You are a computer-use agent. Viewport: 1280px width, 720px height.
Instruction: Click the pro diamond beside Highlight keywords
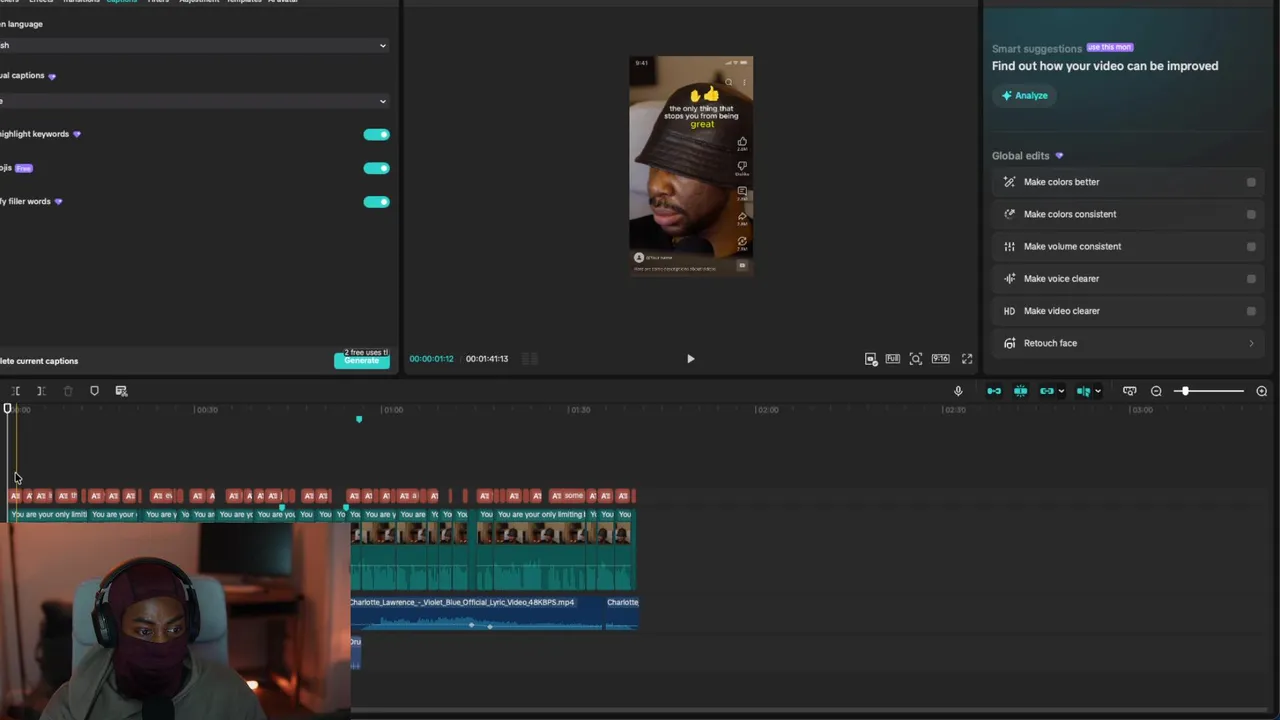(x=77, y=134)
